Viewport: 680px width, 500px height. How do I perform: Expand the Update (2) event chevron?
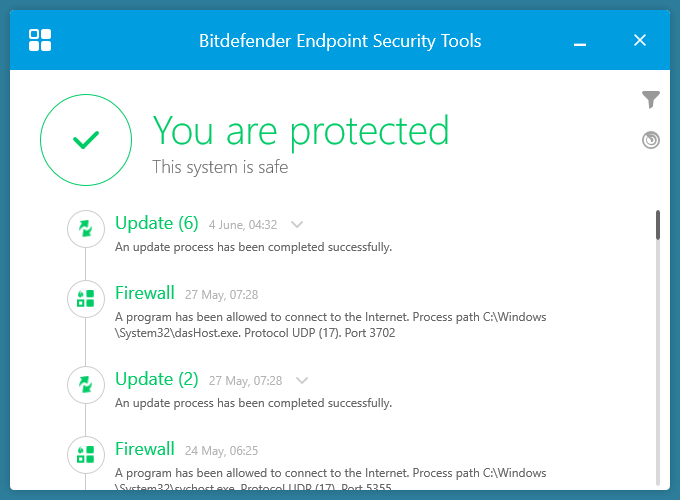302,381
